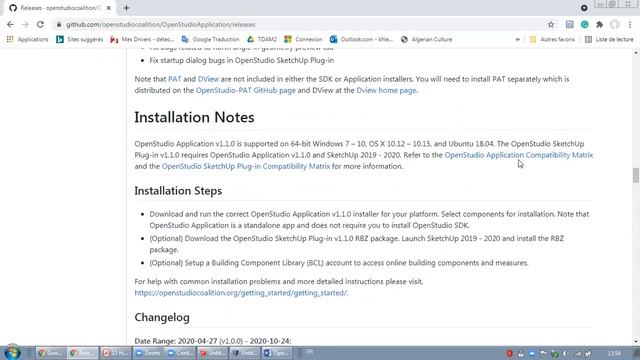Open a new browser tab

pos(126,8)
